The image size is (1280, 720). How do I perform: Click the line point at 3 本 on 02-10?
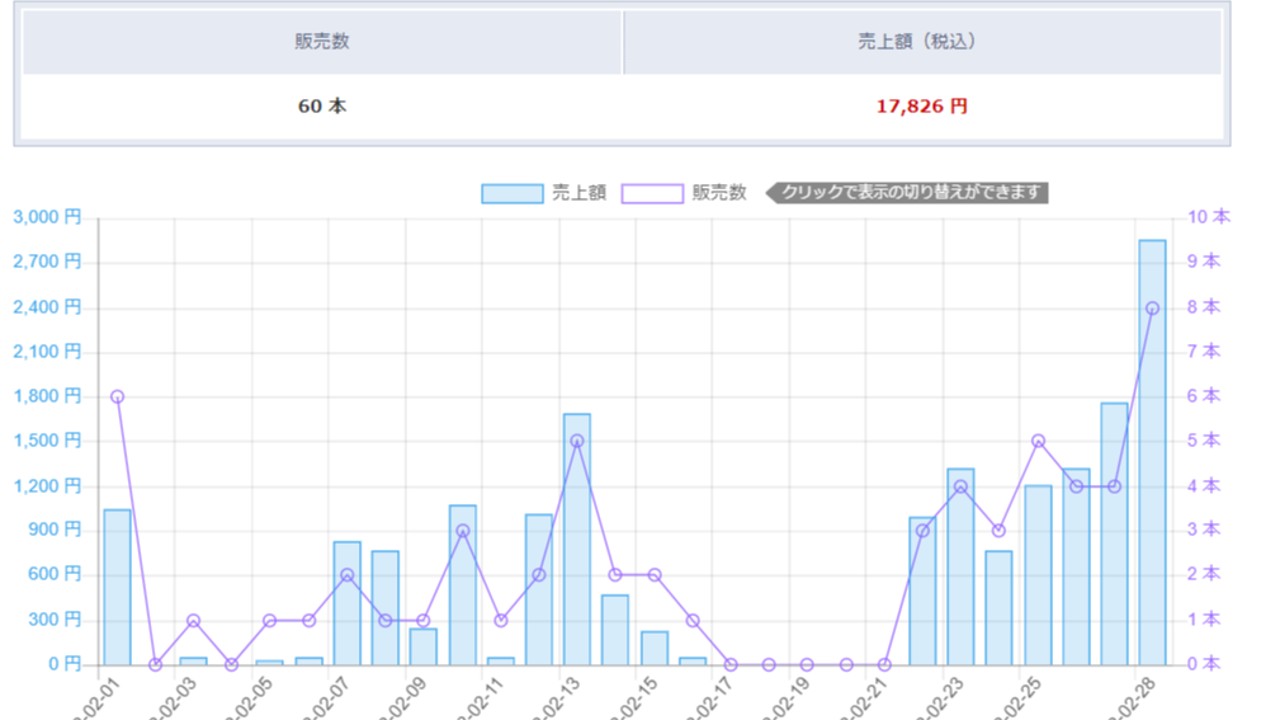[462, 531]
